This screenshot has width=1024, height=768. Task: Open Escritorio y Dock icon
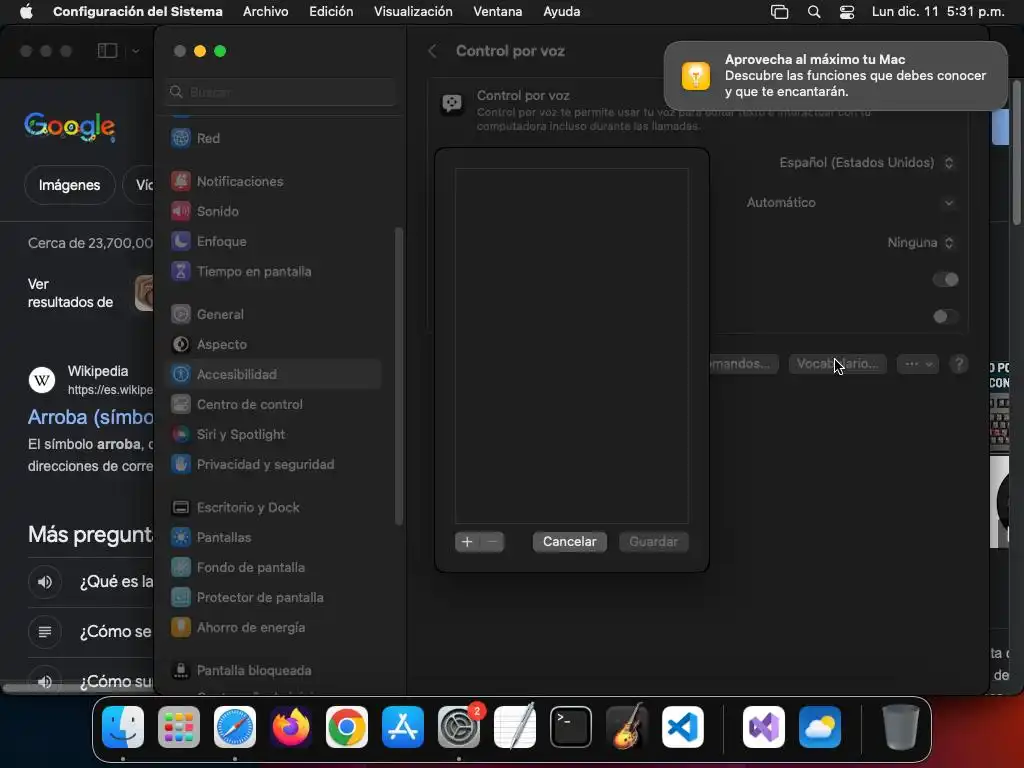pos(181,507)
